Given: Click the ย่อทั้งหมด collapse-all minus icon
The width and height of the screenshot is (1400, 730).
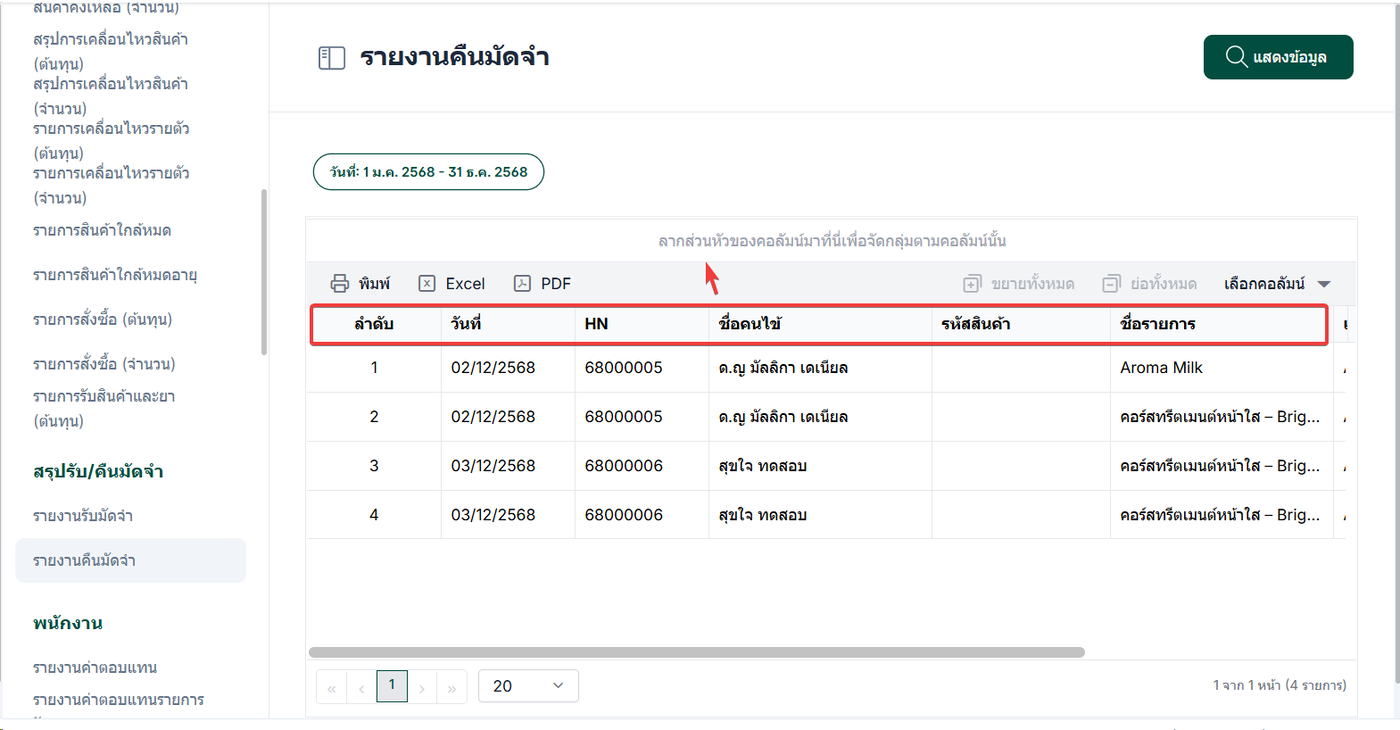Looking at the screenshot, I should (1111, 284).
